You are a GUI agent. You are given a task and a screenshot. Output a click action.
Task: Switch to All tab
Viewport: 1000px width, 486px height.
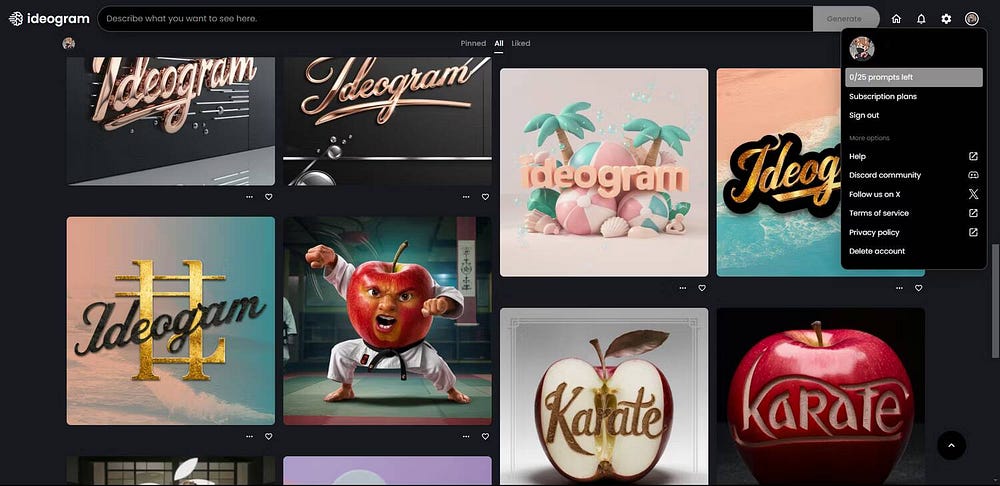coord(499,43)
